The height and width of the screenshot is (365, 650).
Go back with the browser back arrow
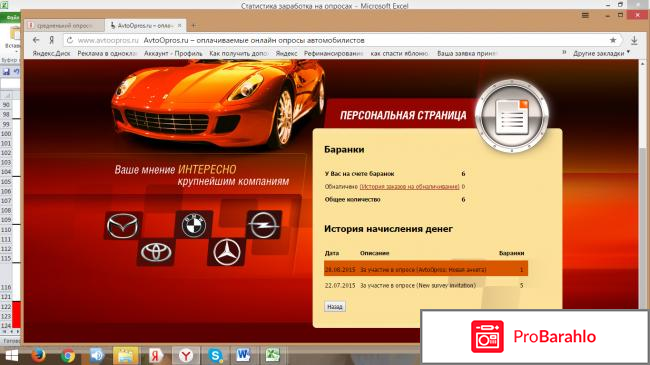[x=36, y=40]
